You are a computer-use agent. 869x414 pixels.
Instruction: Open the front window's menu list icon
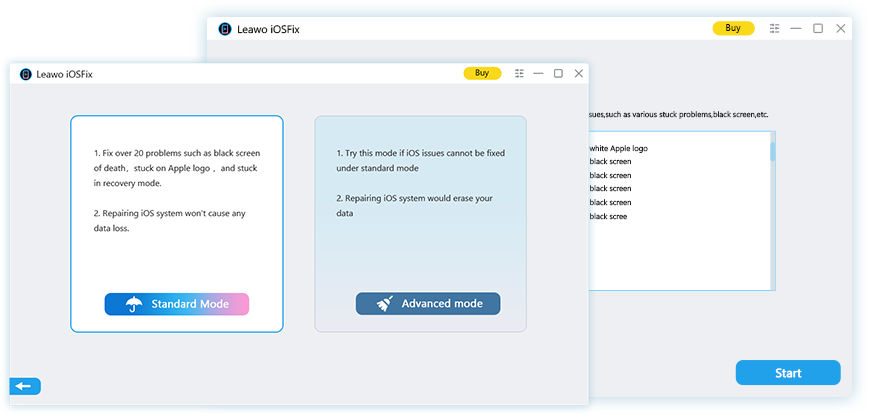[x=519, y=73]
